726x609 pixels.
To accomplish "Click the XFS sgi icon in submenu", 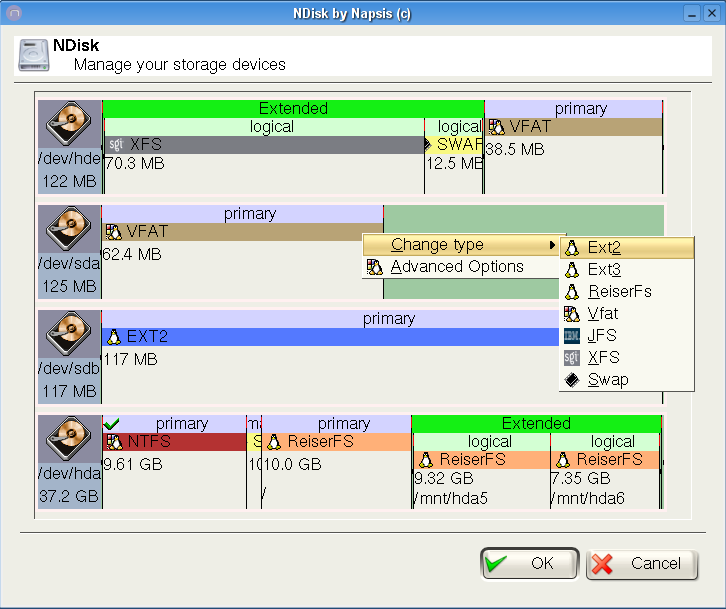I will [572, 358].
